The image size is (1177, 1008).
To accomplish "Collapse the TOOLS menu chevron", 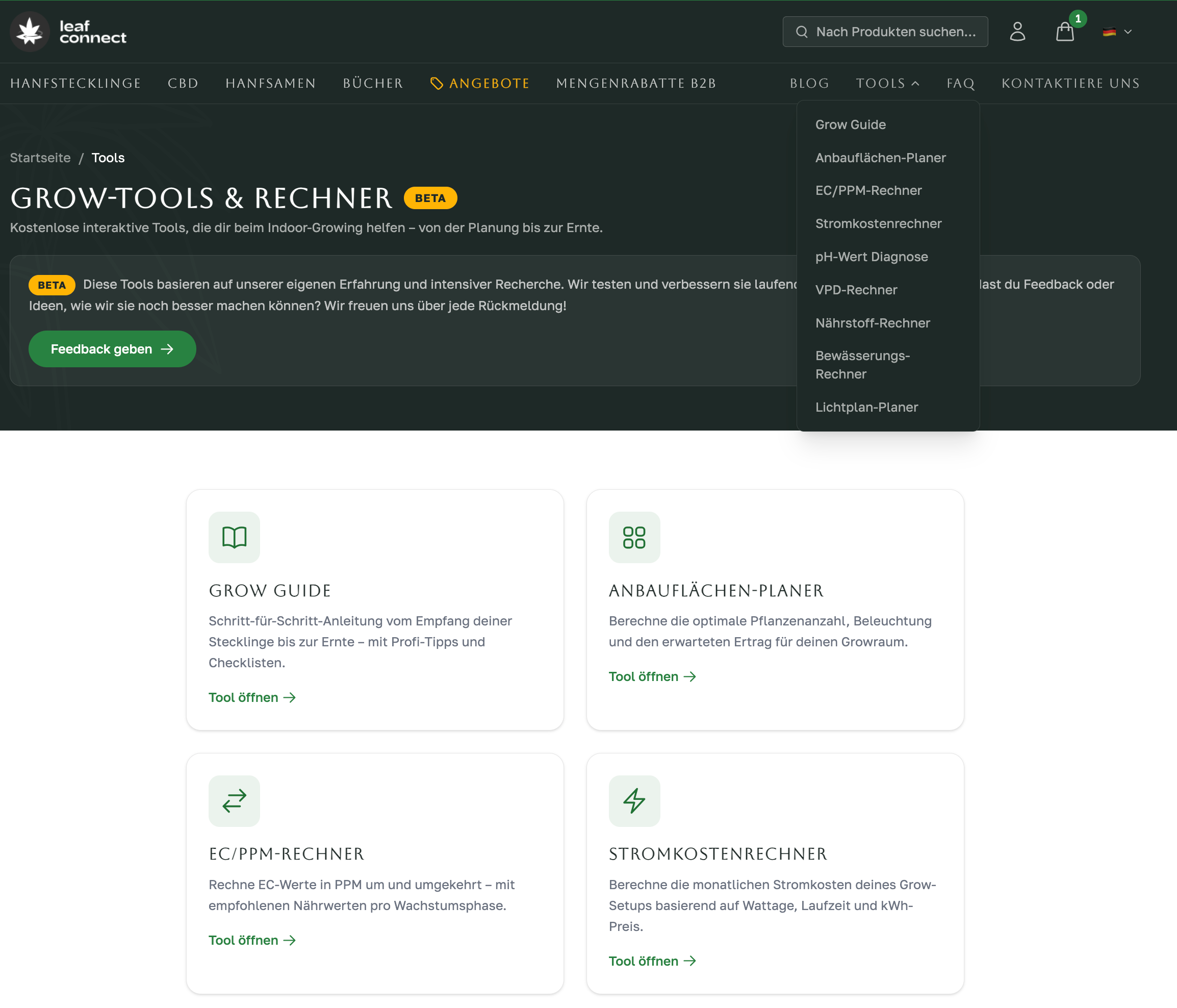I will tap(915, 84).
